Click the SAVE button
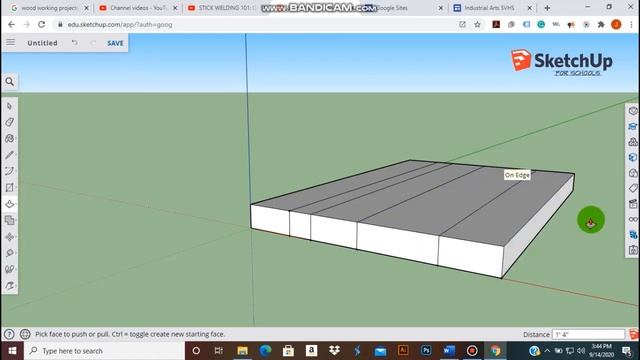Viewport: 640px width, 360px height. (115, 43)
